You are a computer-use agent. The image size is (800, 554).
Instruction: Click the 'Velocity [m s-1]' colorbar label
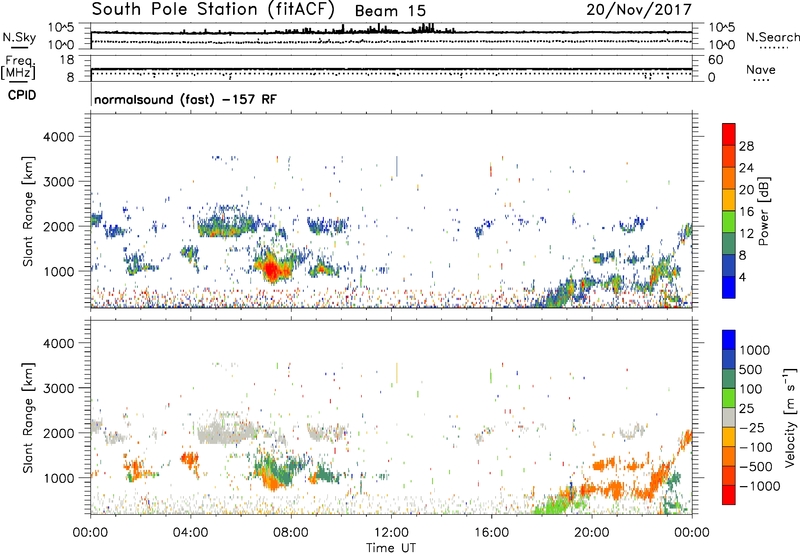pyautogui.click(x=790, y=417)
